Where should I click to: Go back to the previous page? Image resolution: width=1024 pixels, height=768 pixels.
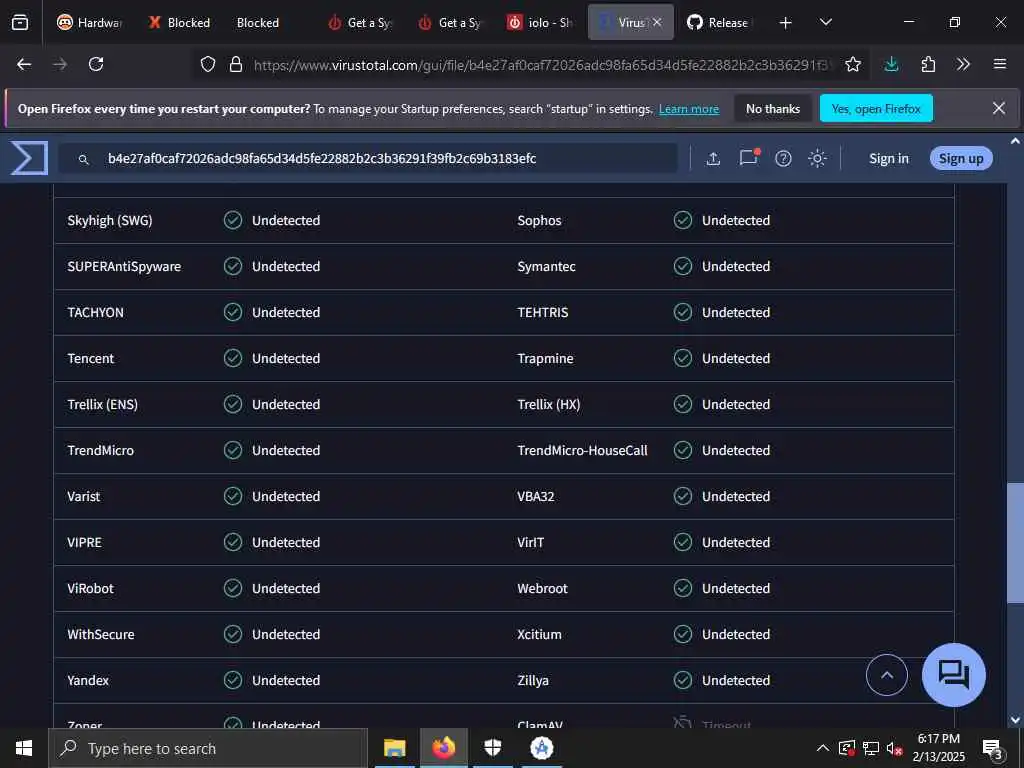point(24,64)
